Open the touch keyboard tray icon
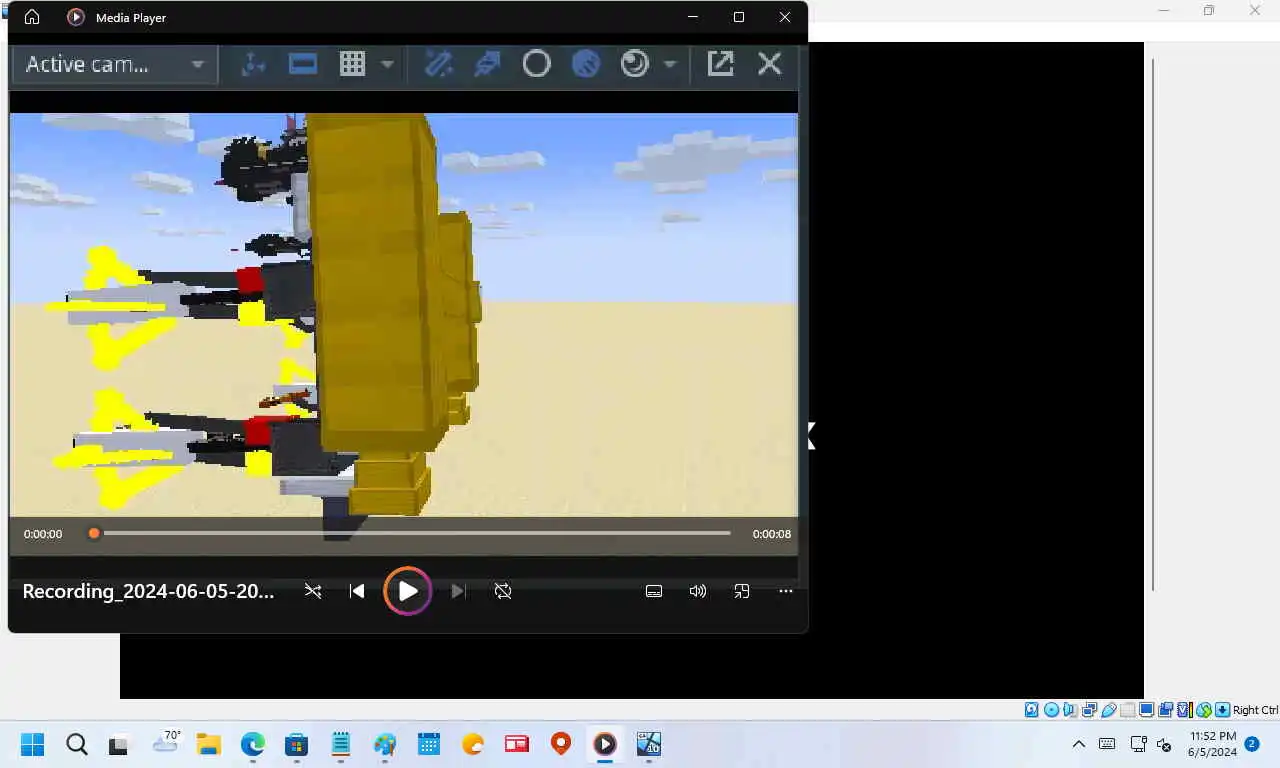The image size is (1280, 768). click(x=1107, y=744)
